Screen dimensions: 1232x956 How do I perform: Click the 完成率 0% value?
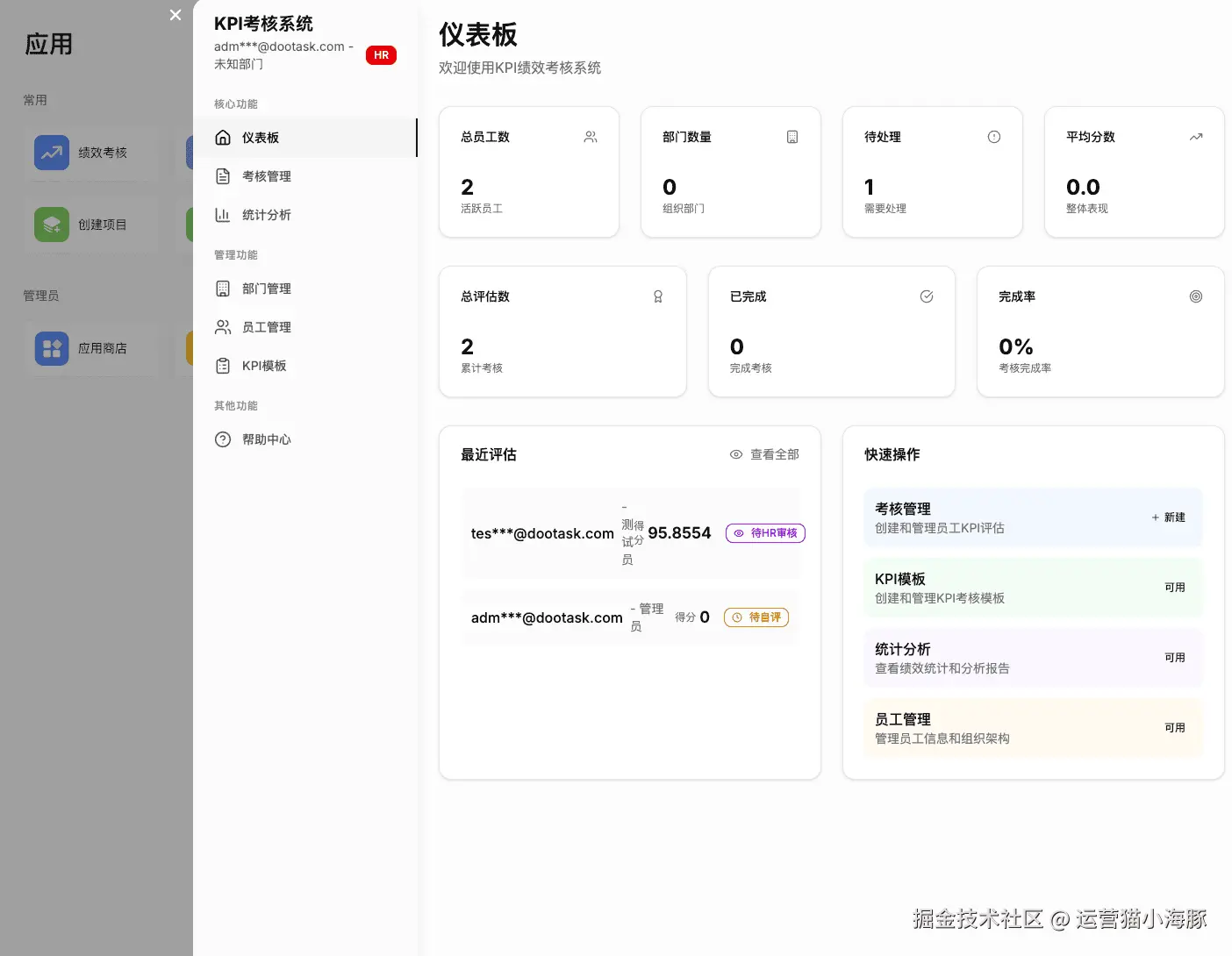pyautogui.click(x=1016, y=346)
